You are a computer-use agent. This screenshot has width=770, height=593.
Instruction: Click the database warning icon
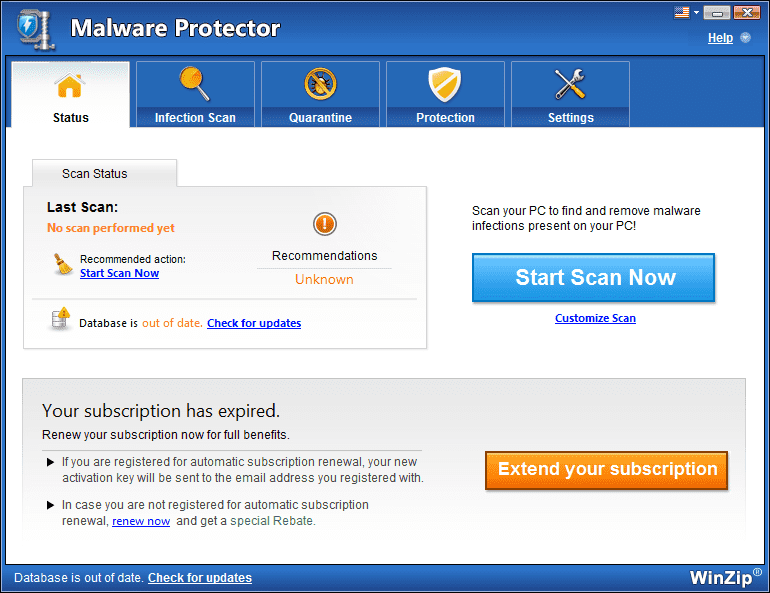coord(60,319)
